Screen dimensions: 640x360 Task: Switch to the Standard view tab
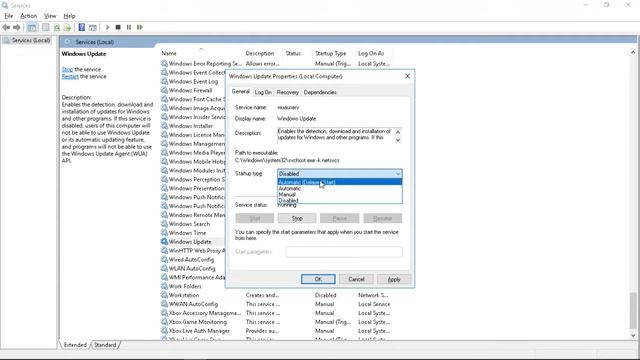[x=105, y=345]
